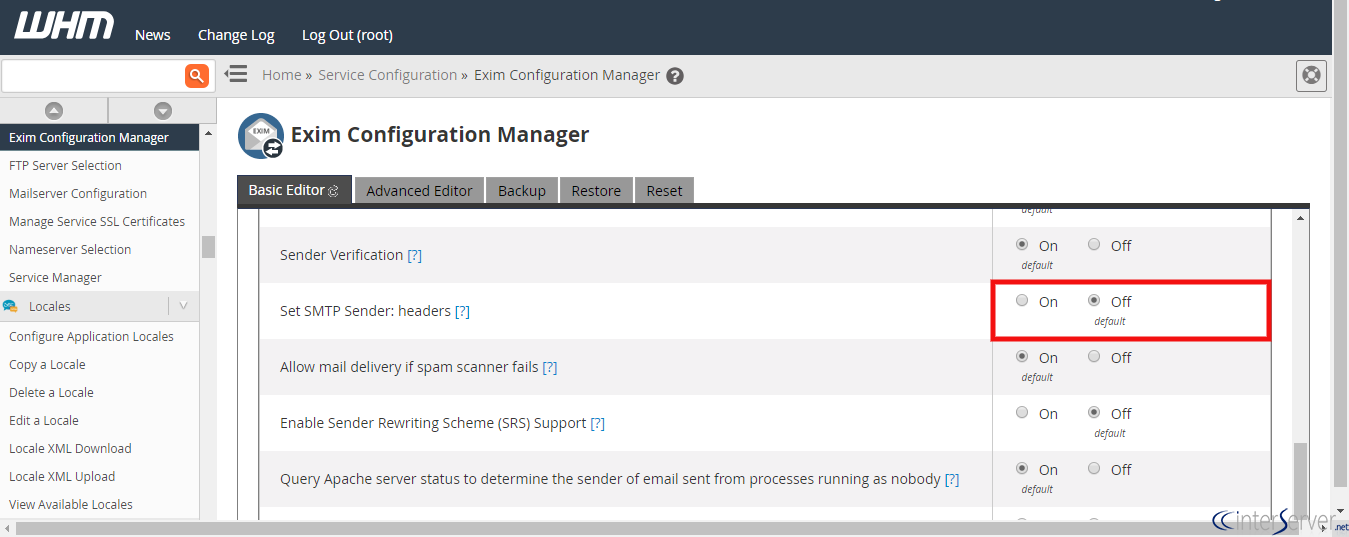The width and height of the screenshot is (1349, 537).
Task: Open Service Configuration breadcrumb link
Action: [387, 75]
